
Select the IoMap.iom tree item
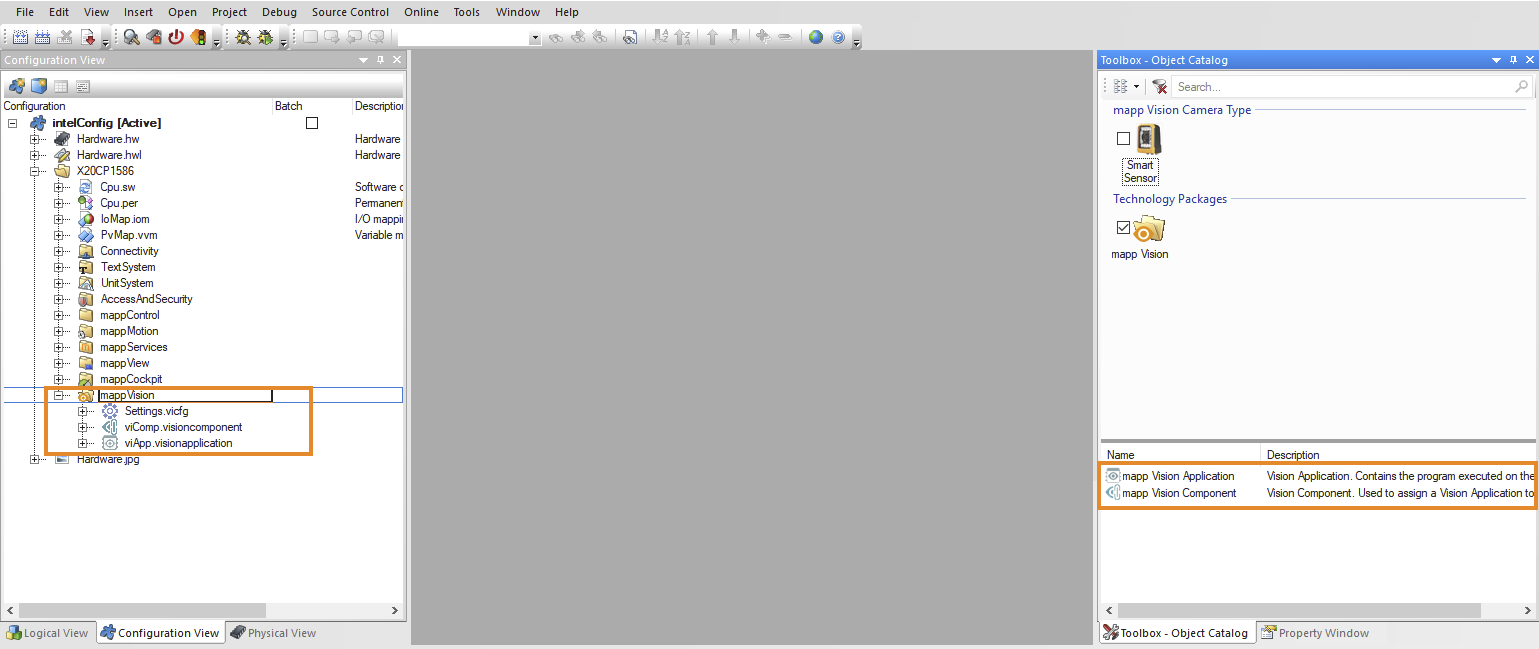[x=124, y=219]
